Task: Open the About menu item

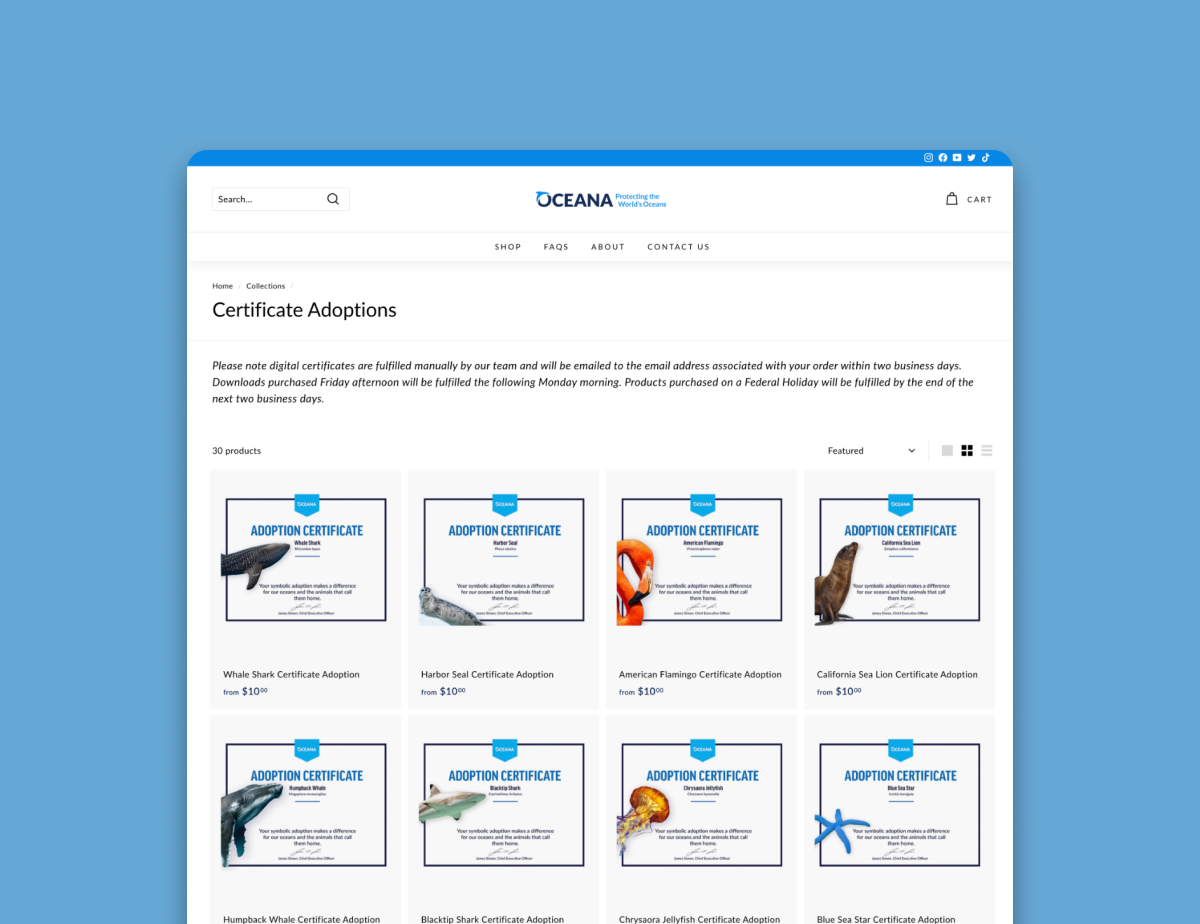Action: coord(608,247)
